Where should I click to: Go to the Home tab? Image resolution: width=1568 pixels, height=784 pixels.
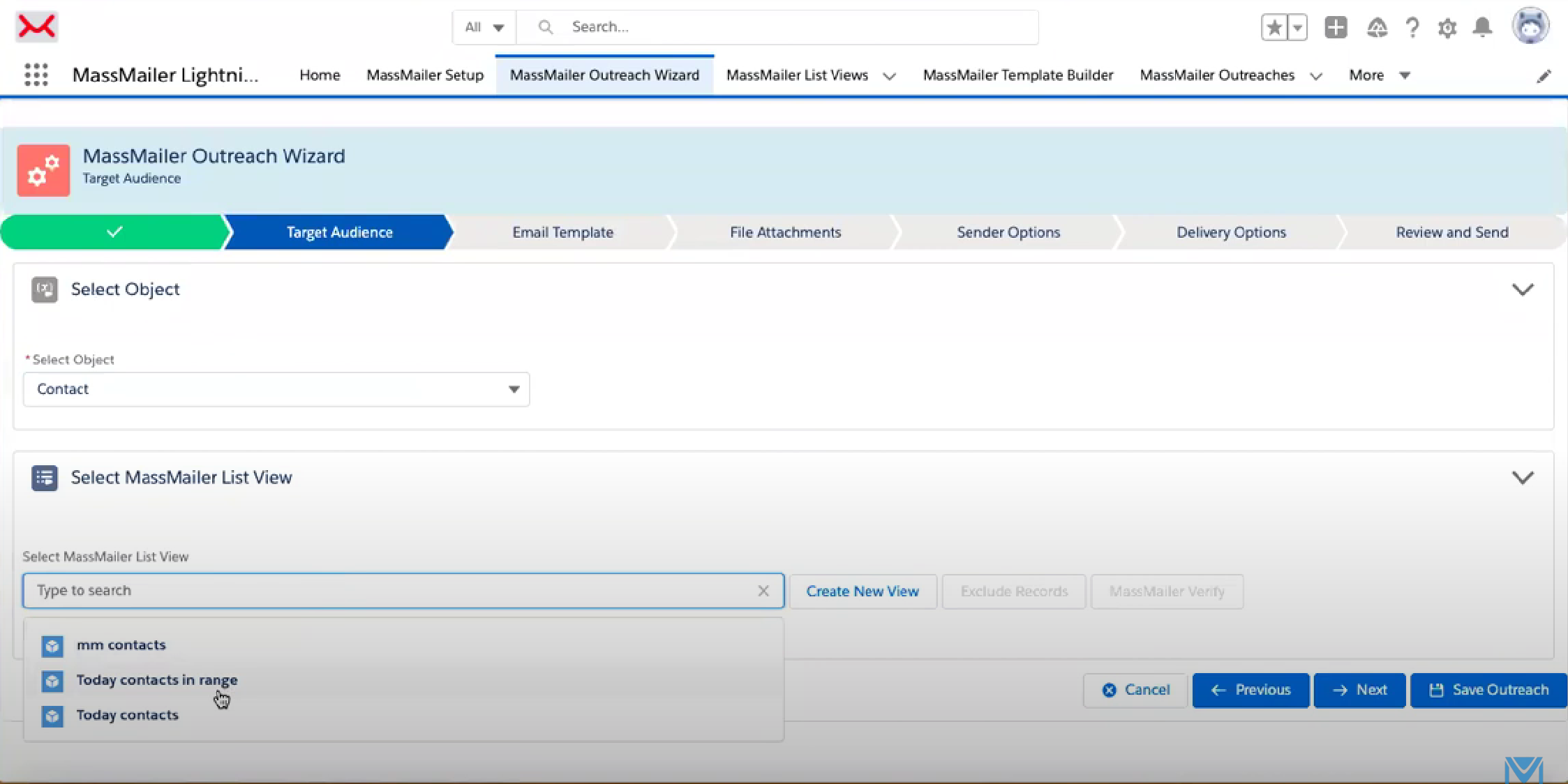[x=320, y=75]
